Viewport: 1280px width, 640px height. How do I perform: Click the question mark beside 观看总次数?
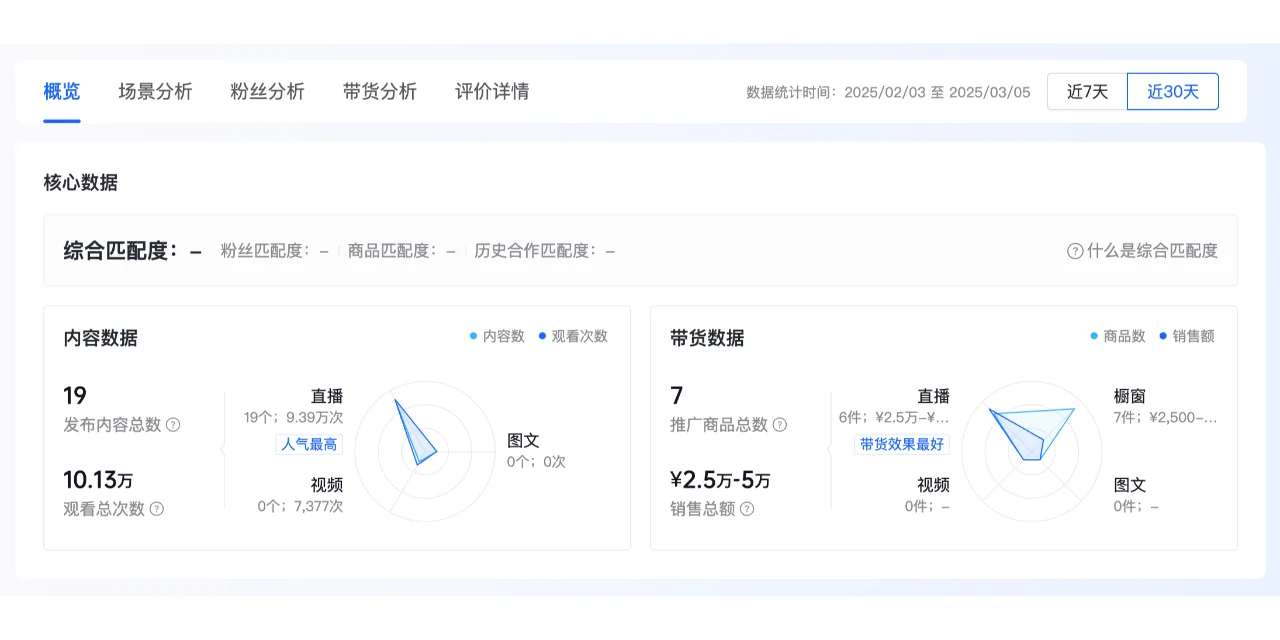157,509
